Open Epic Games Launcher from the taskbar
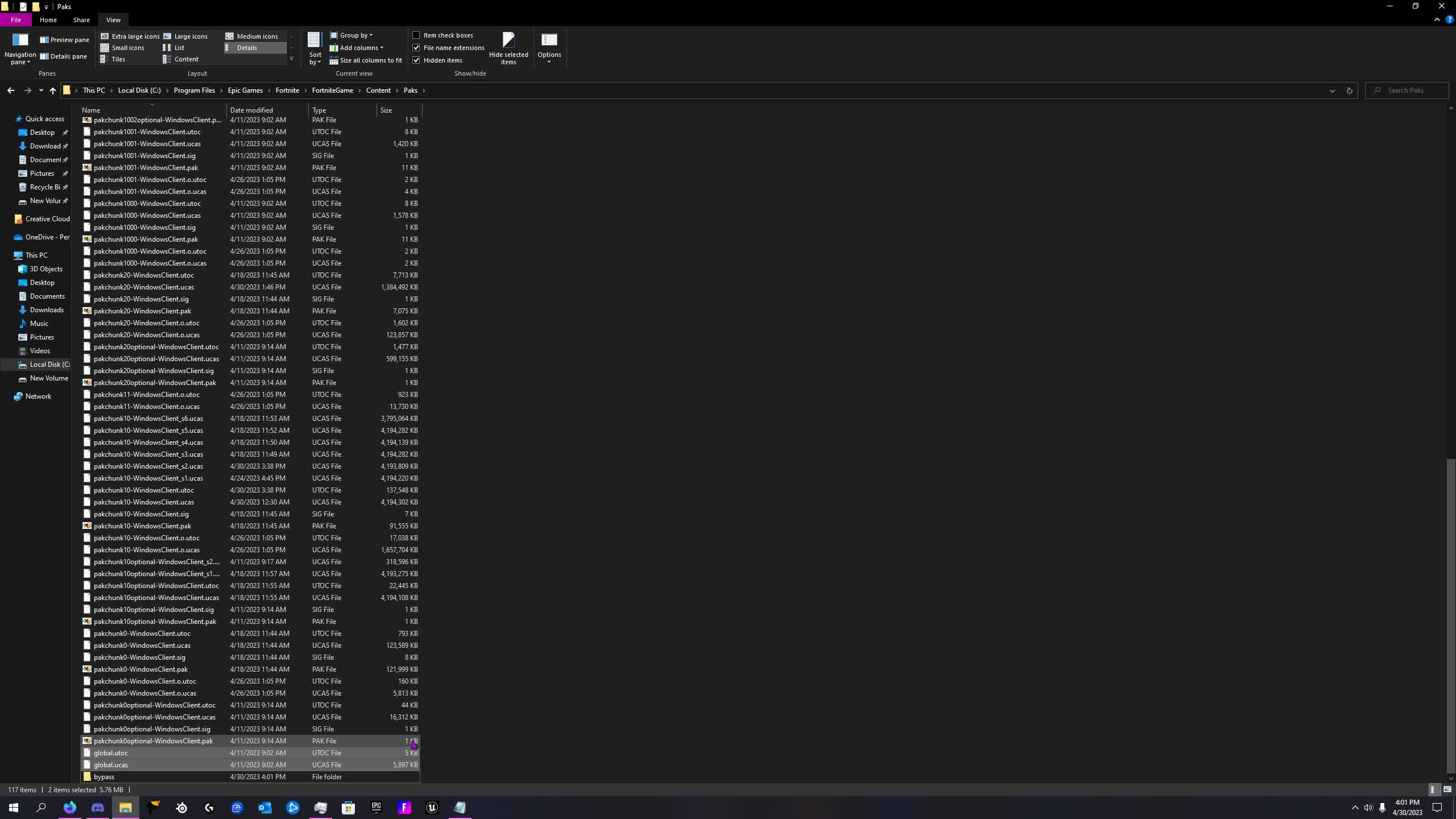Image resolution: width=1456 pixels, height=819 pixels. click(x=376, y=807)
